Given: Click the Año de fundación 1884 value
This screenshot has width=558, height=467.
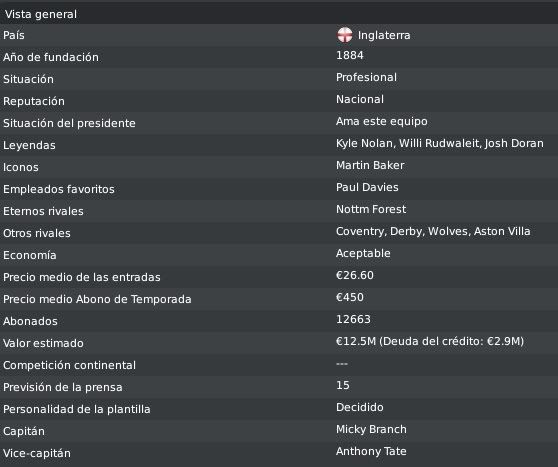Looking at the screenshot, I should [x=350, y=55].
